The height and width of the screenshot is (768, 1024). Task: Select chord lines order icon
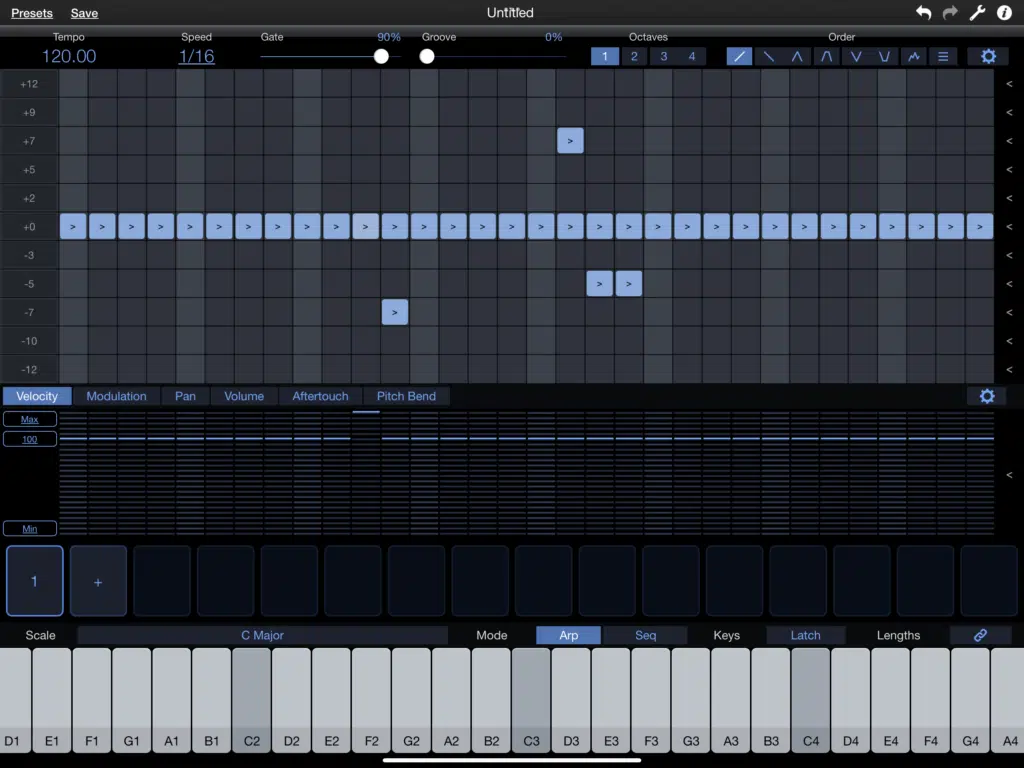coord(943,56)
